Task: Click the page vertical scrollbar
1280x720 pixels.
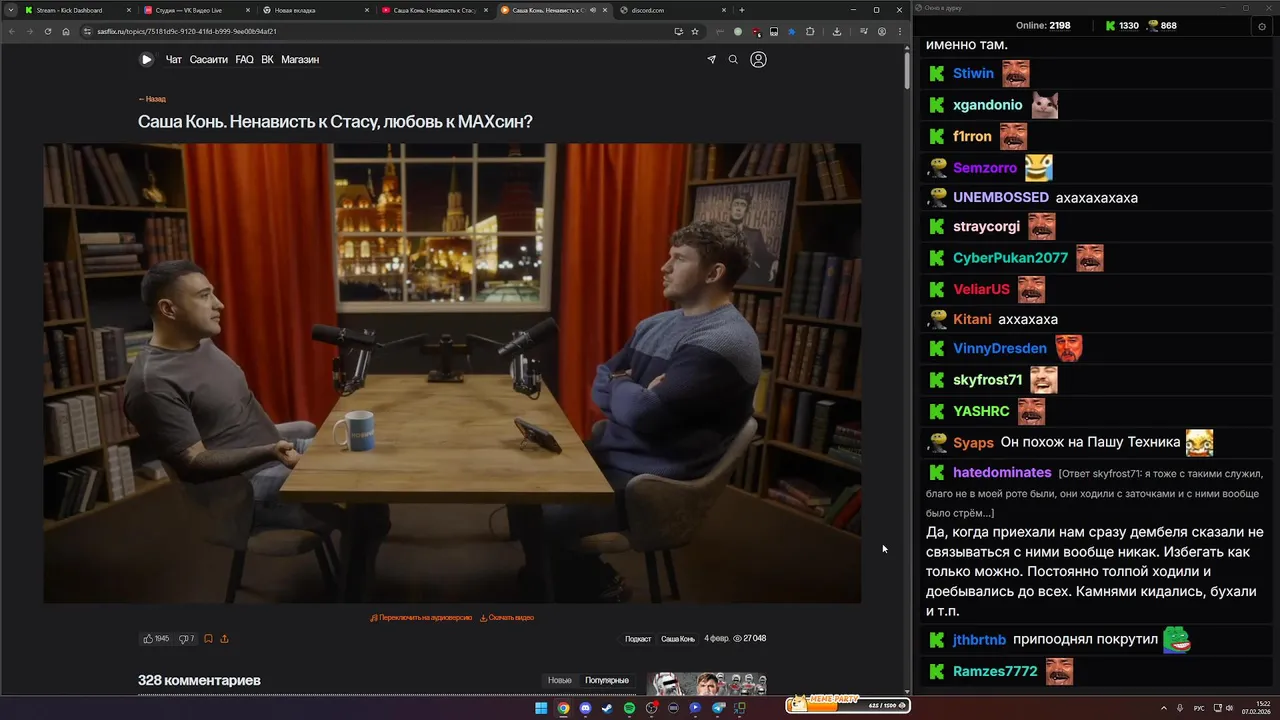Action: tap(906, 70)
